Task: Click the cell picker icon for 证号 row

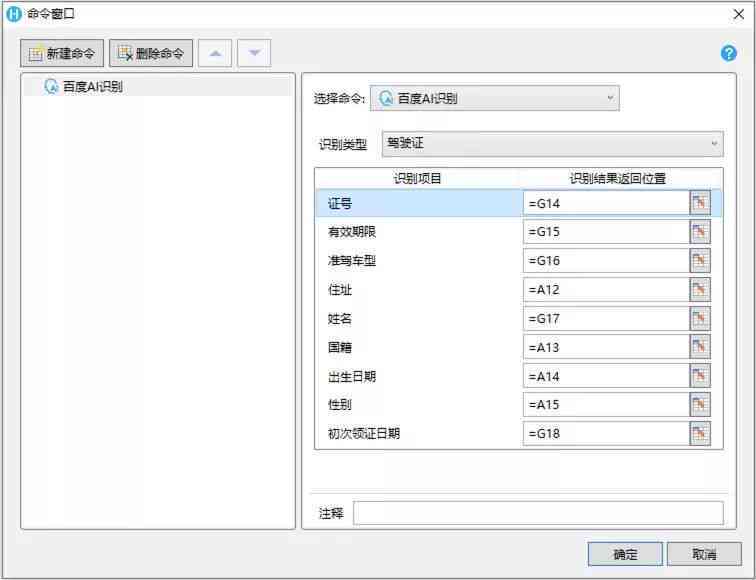Action: [x=700, y=203]
